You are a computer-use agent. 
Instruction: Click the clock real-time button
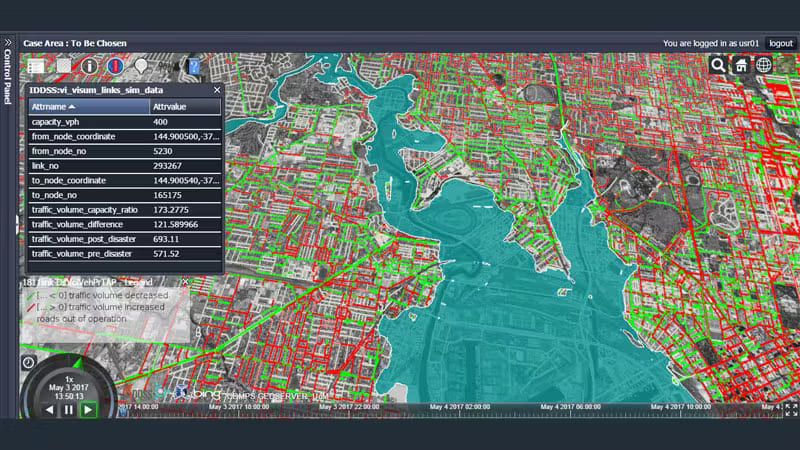point(28,362)
